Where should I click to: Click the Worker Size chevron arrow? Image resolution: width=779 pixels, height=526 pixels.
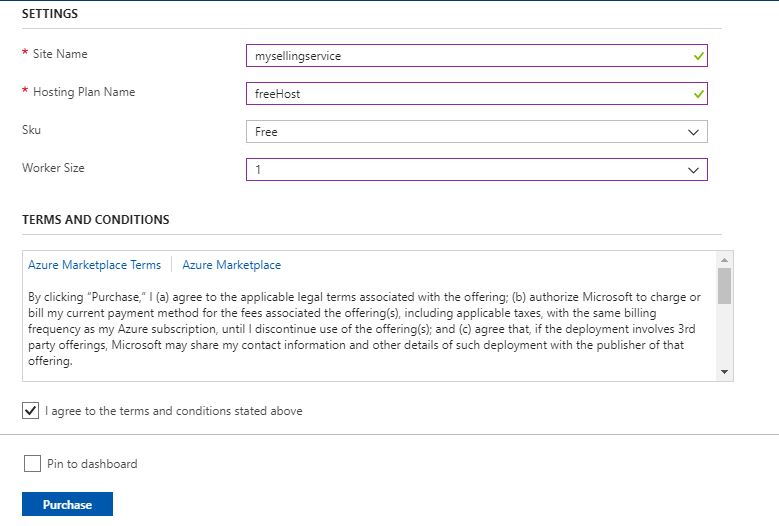coord(693,170)
